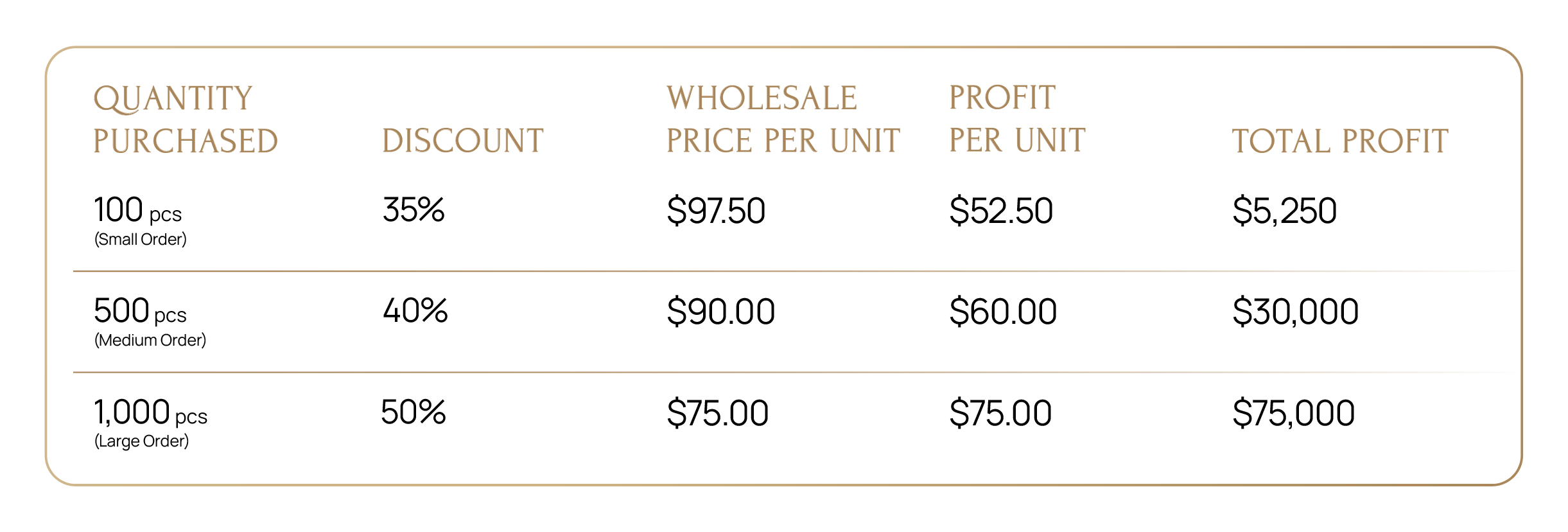Select the 35% discount value

click(x=414, y=209)
